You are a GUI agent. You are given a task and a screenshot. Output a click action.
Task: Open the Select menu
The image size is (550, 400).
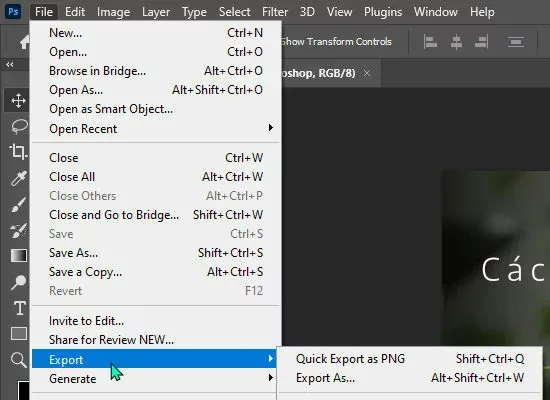(x=234, y=12)
